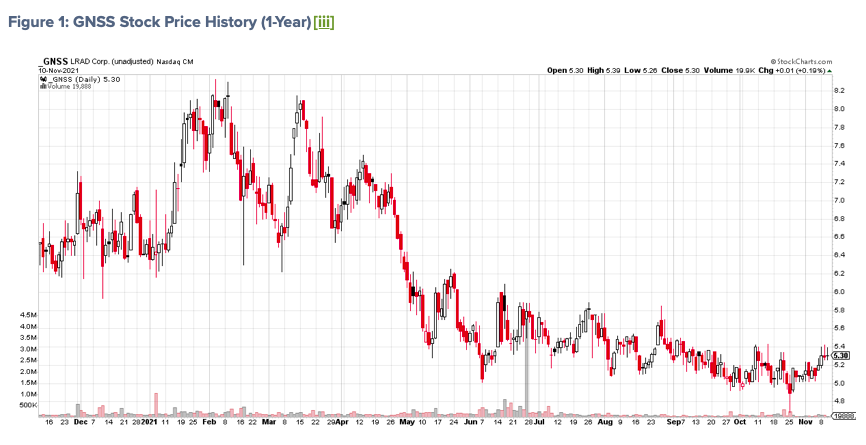
Task: Click the green up-arrow change indicator
Action: [x=830, y=71]
